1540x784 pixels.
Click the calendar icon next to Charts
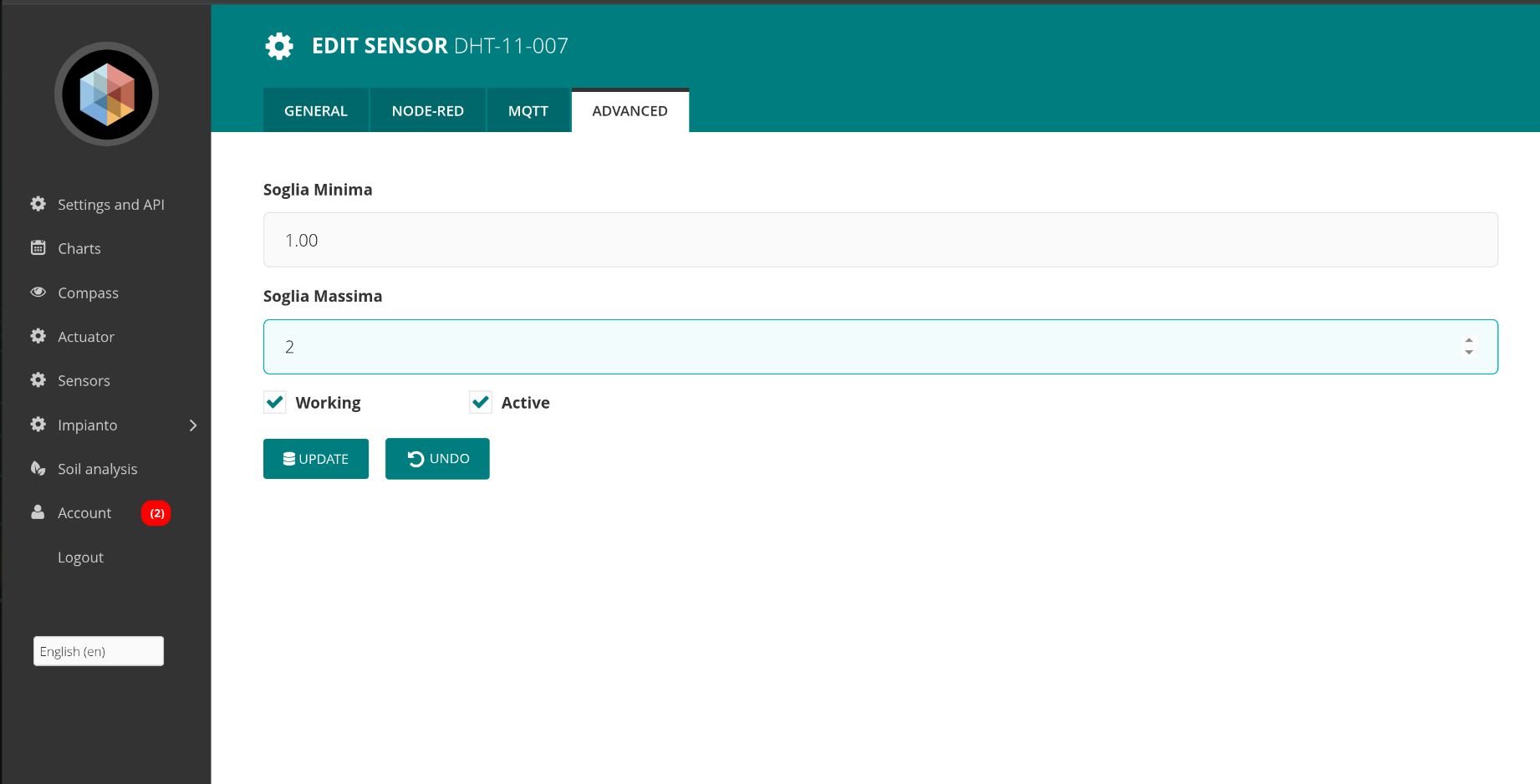click(38, 247)
